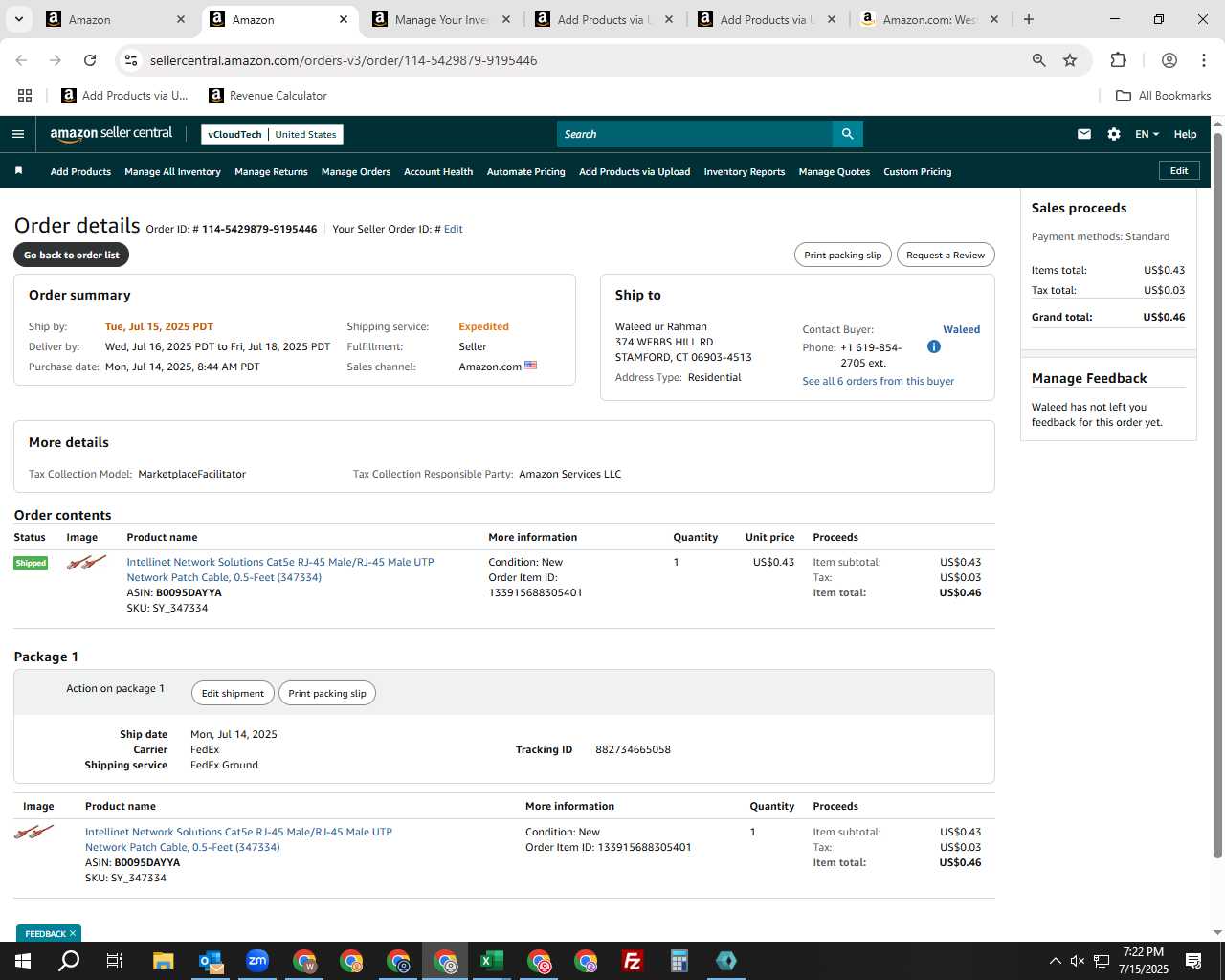Open the Seller Central settings gear
This screenshot has height=980, width=1225.
[1114, 134]
